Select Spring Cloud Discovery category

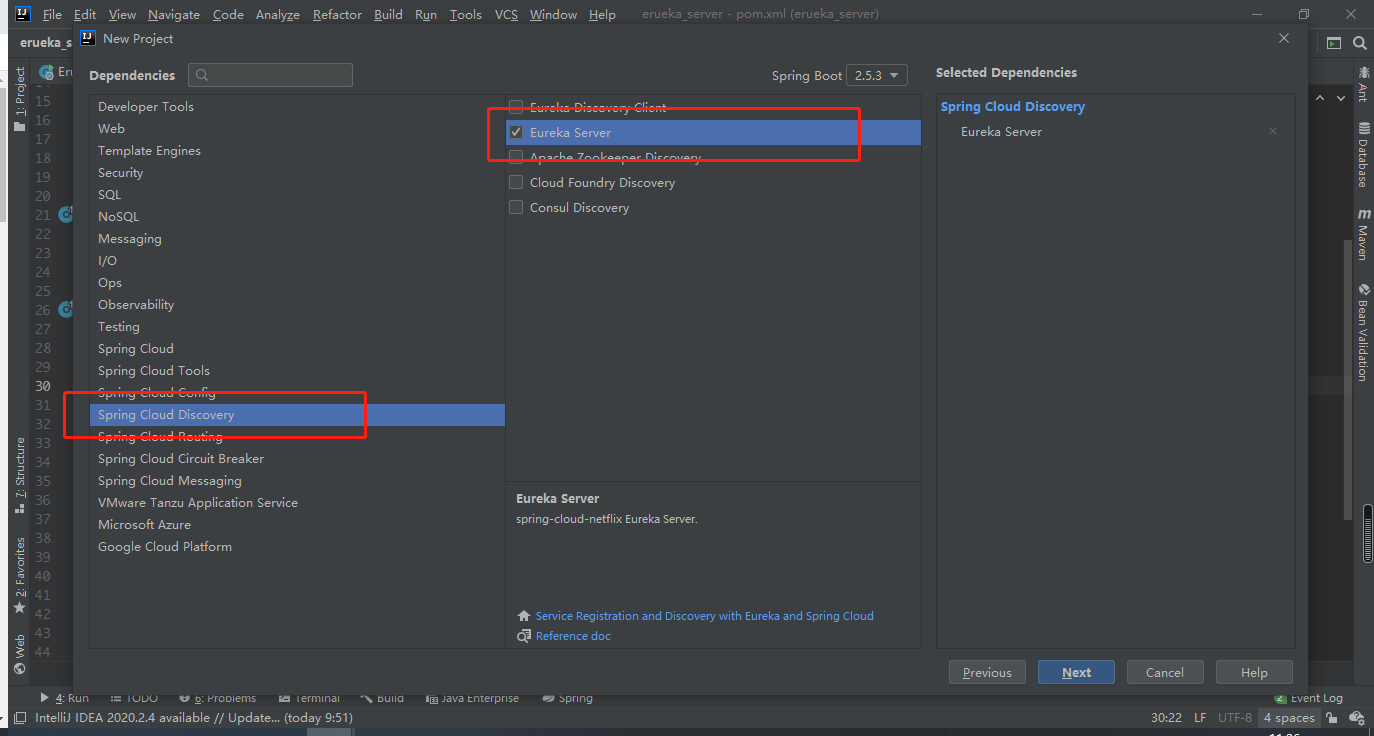pyautogui.click(x=297, y=414)
